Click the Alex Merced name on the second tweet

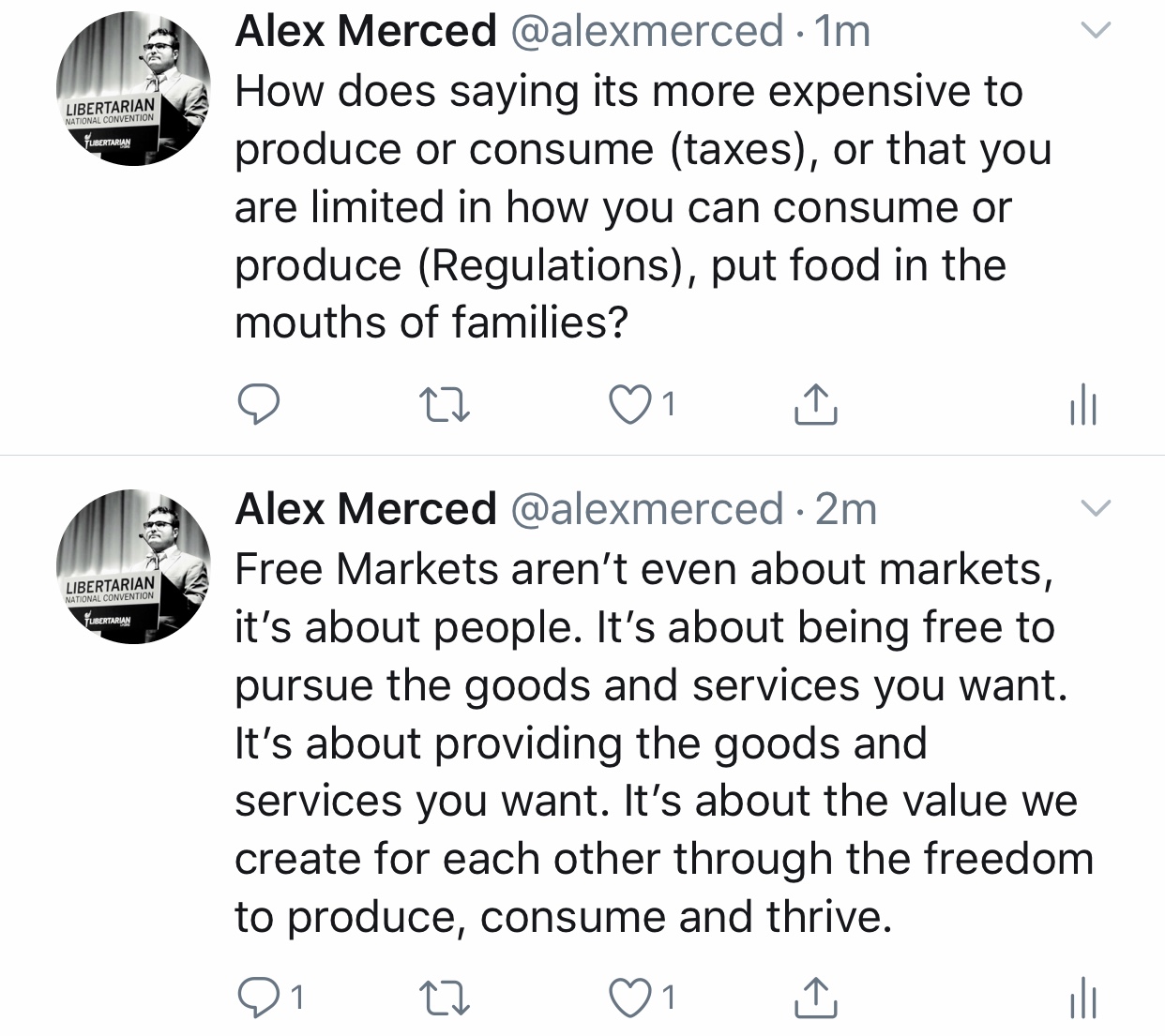366,509
